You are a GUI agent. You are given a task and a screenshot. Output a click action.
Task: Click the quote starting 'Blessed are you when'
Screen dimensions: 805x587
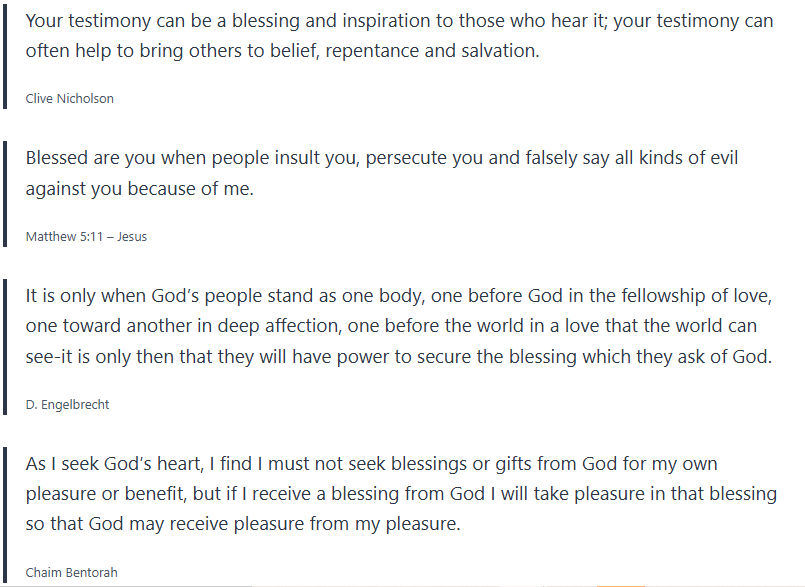(x=382, y=158)
